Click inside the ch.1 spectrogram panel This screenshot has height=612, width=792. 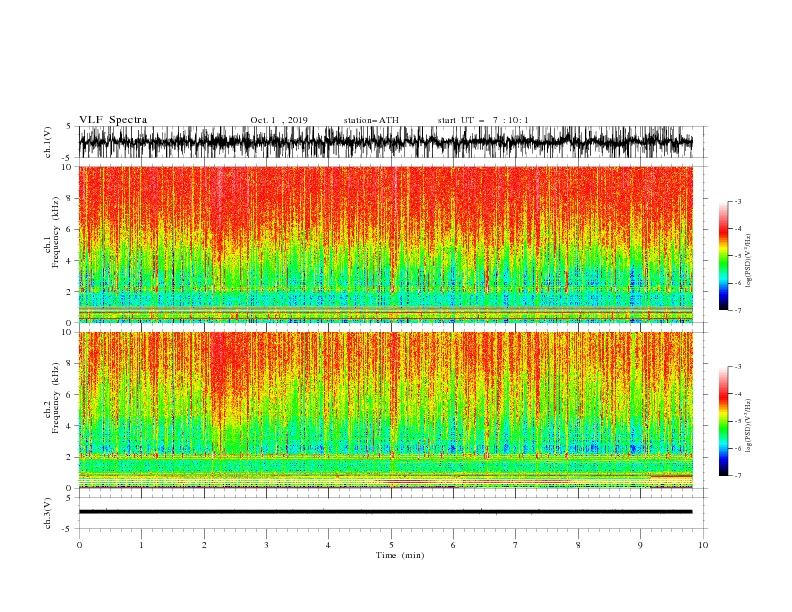tap(385, 244)
